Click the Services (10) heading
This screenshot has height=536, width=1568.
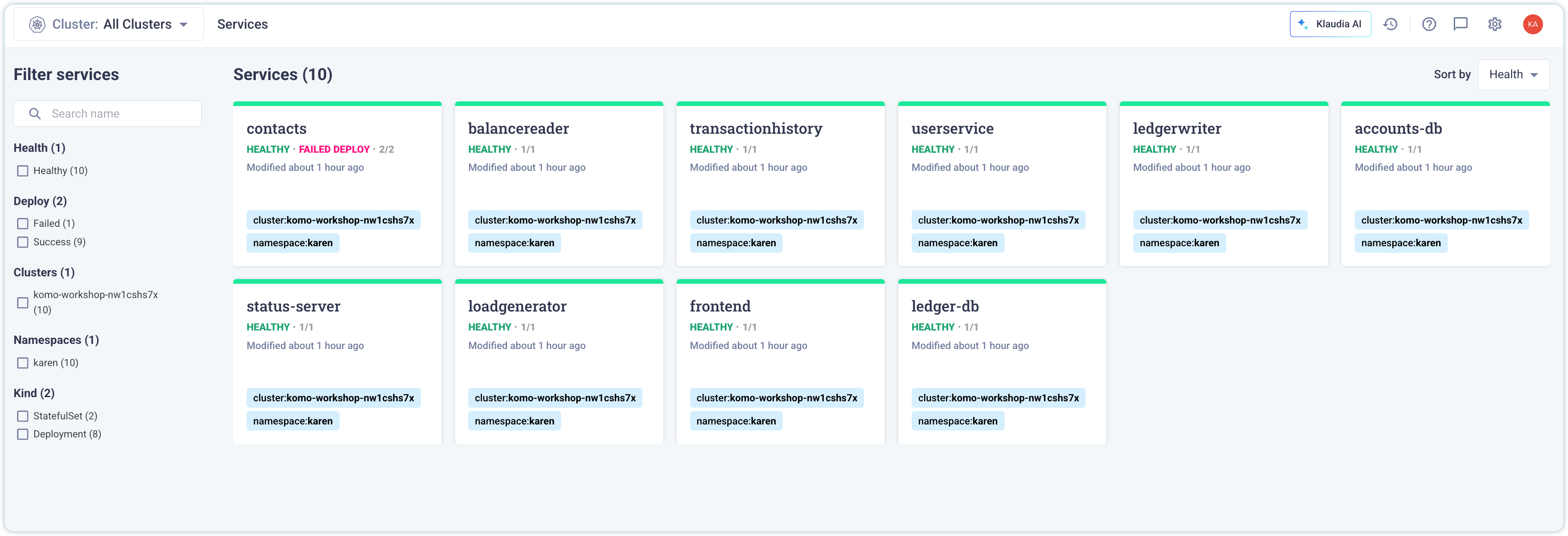pos(283,75)
